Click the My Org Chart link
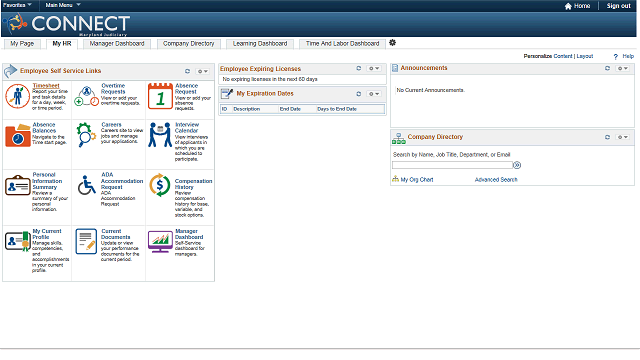 [417, 180]
